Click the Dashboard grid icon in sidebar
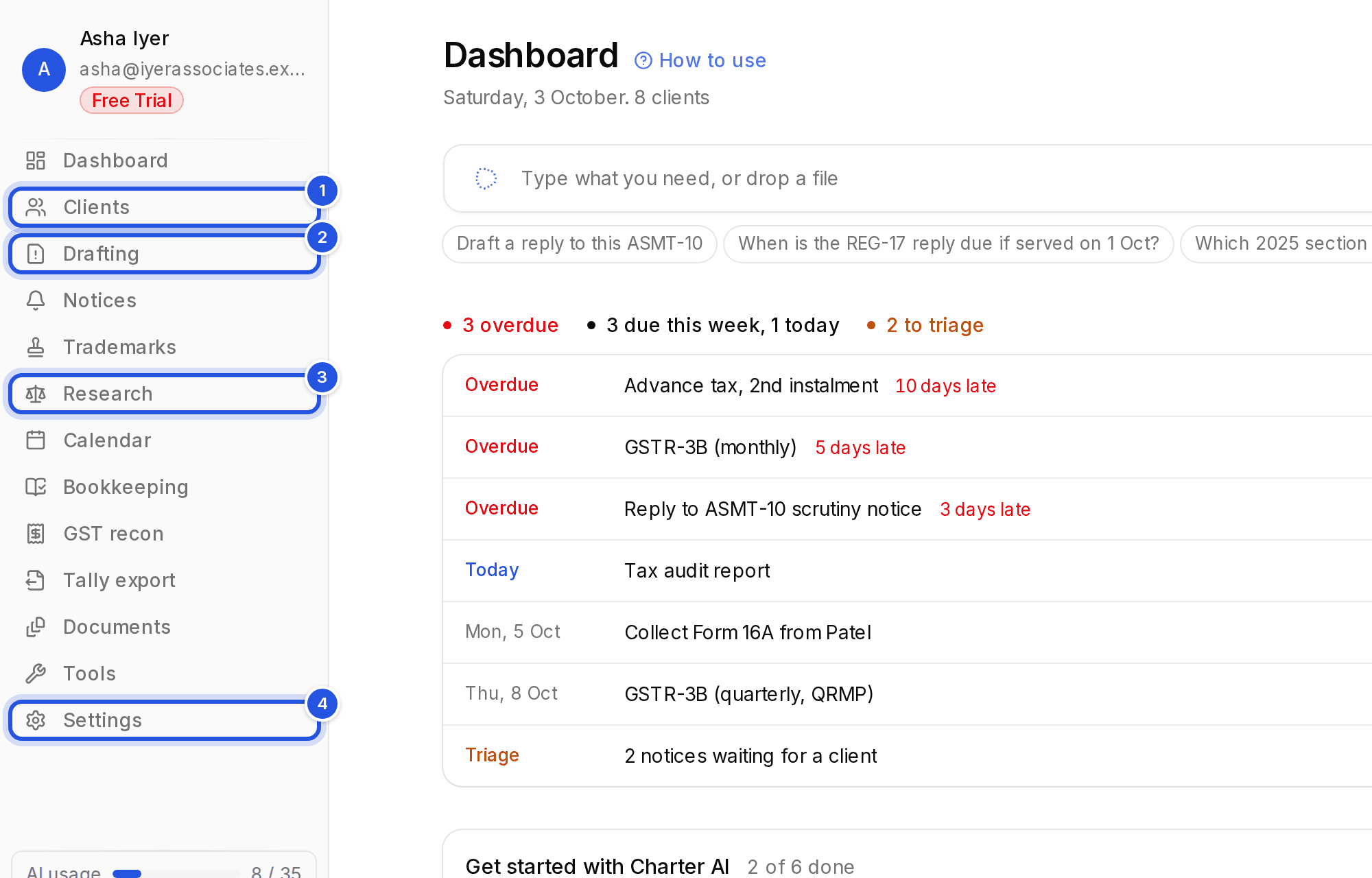This screenshot has width=1372, height=878. tap(36, 161)
